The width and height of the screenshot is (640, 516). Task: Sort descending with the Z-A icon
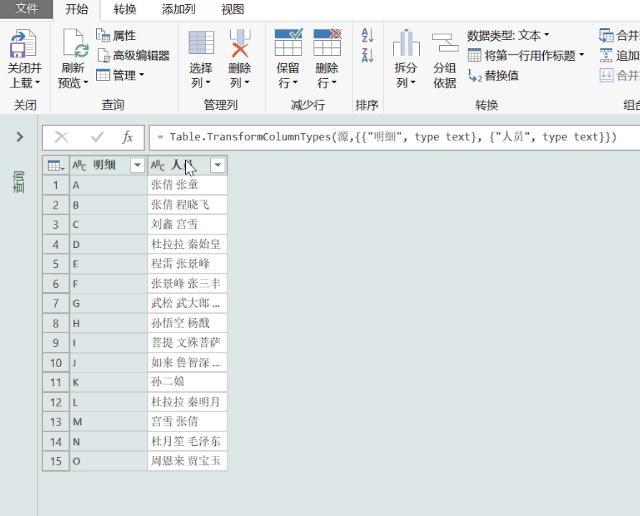[367, 55]
